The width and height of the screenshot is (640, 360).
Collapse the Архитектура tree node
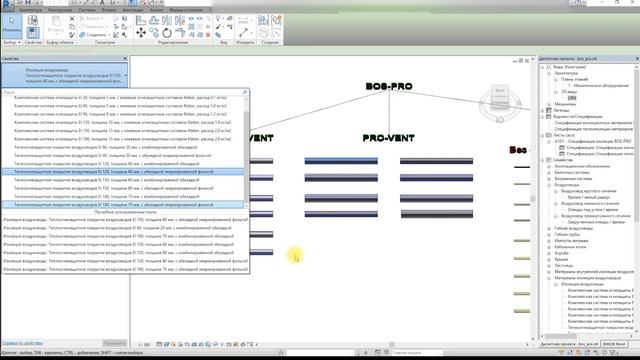[x=549, y=73]
